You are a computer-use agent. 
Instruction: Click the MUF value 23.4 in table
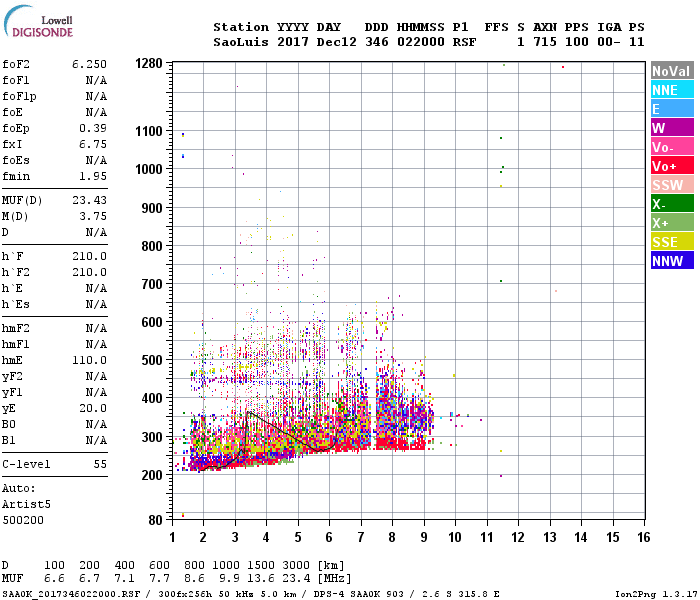pos(296,579)
